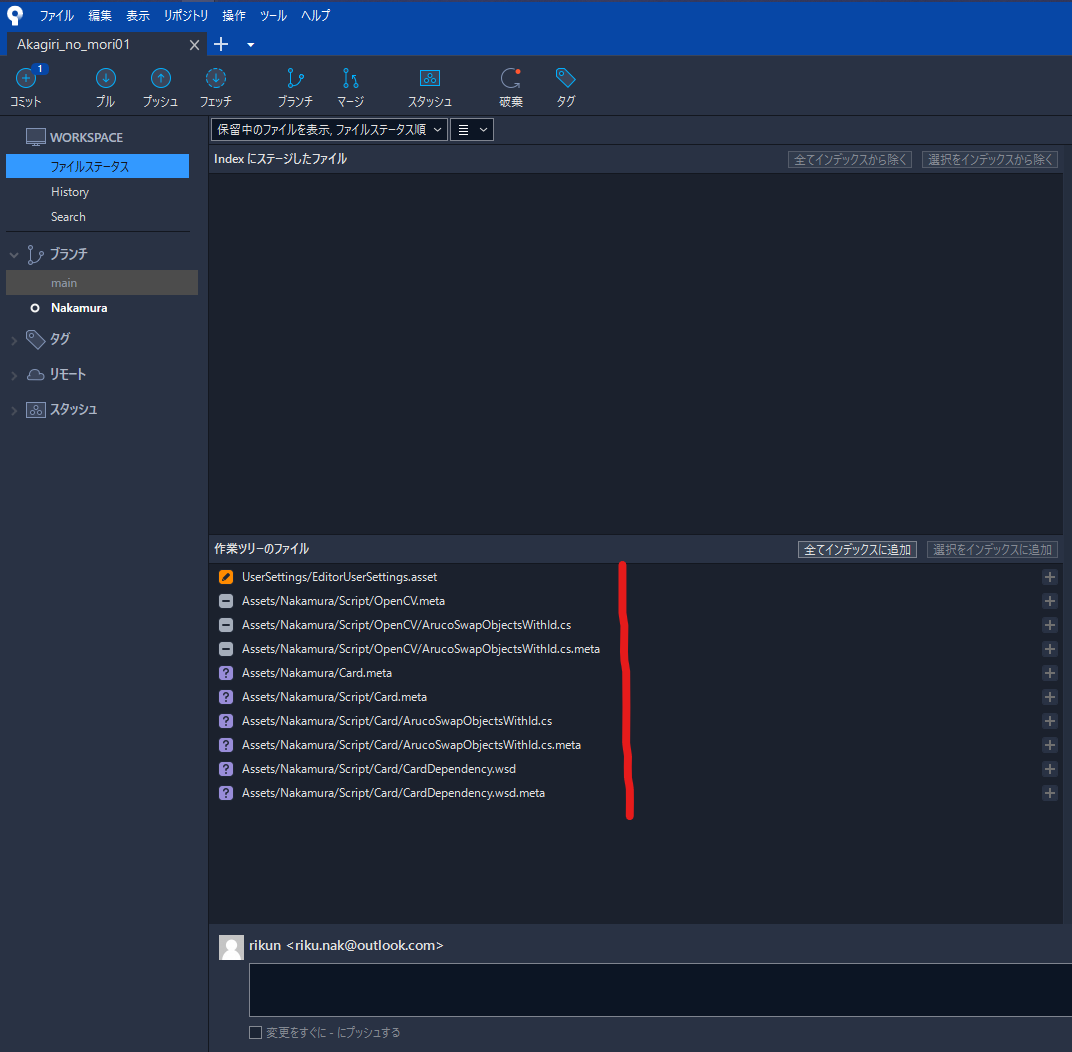Image resolution: width=1072 pixels, height=1052 pixels.
Task: Stage Card/ArucoSwapObjectsWithId.cs with its plus icon
Action: (1049, 720)
